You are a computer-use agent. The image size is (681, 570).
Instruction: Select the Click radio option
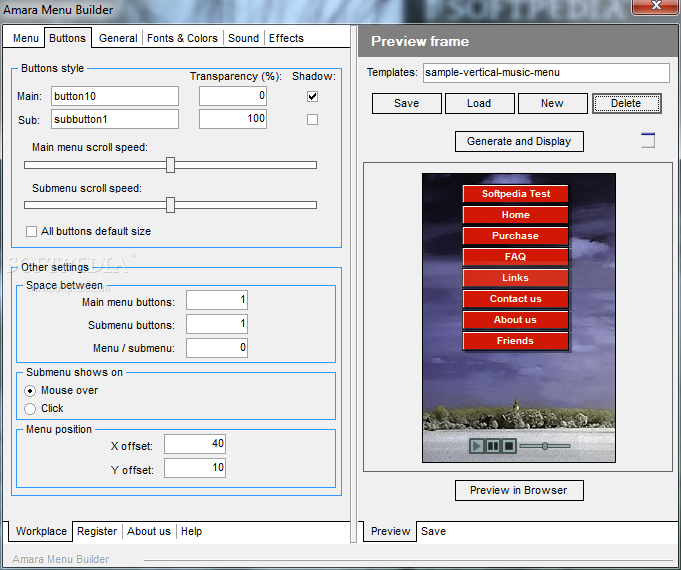pos(30,409)
